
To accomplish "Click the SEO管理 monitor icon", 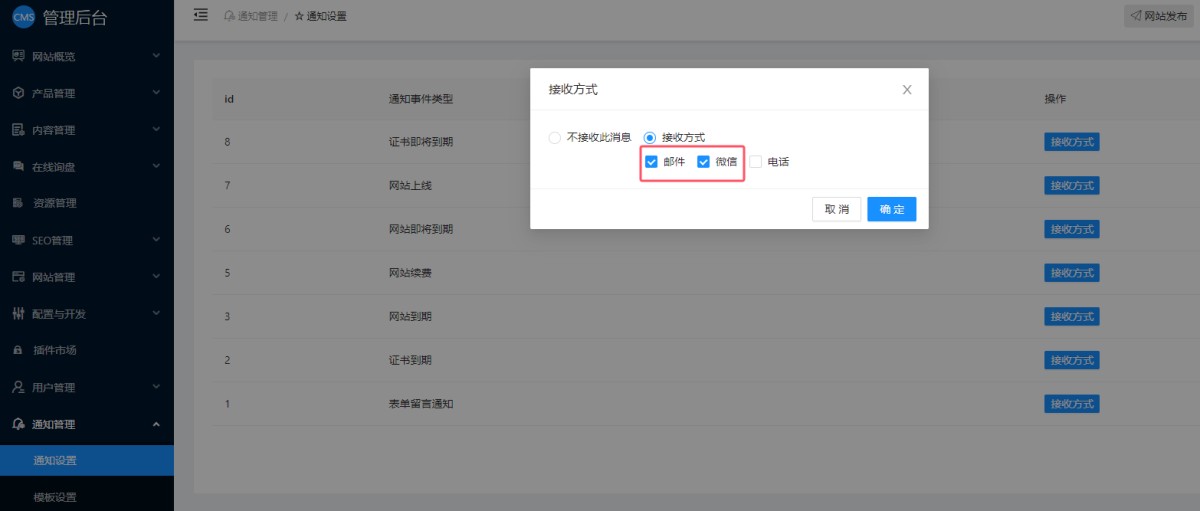I will [18, 240].
